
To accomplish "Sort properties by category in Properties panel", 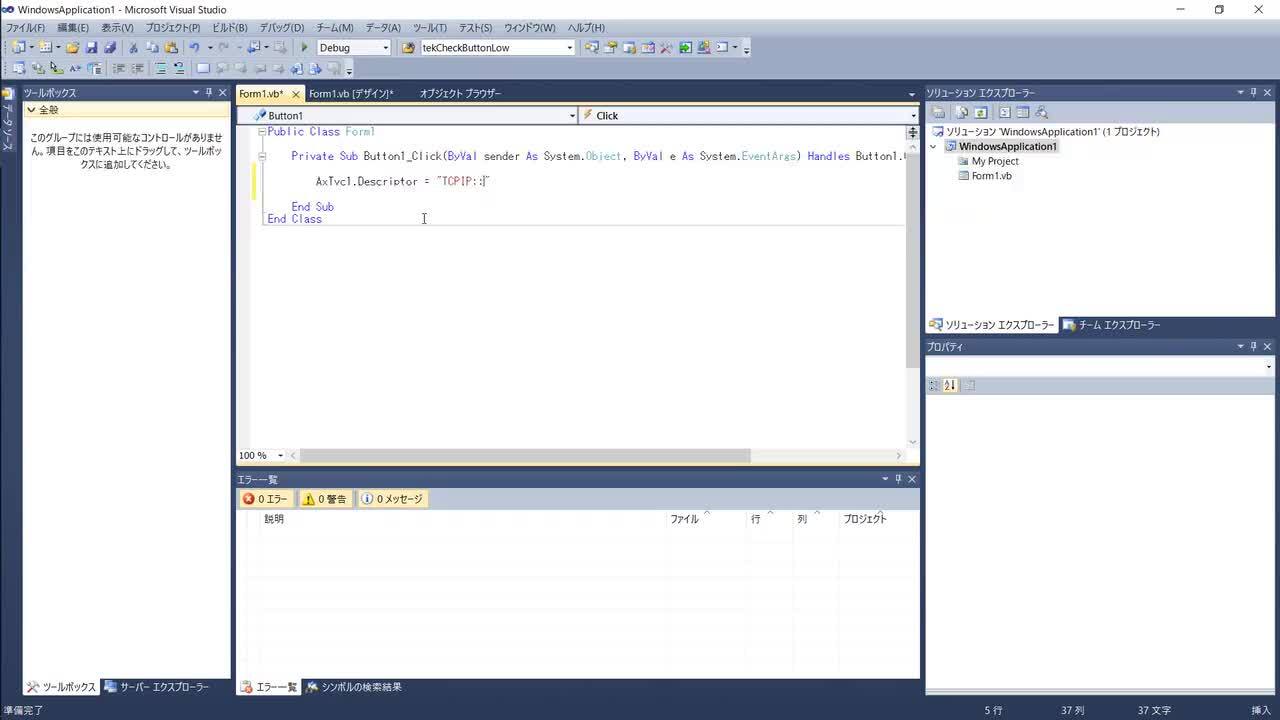I will coord(934,385).
